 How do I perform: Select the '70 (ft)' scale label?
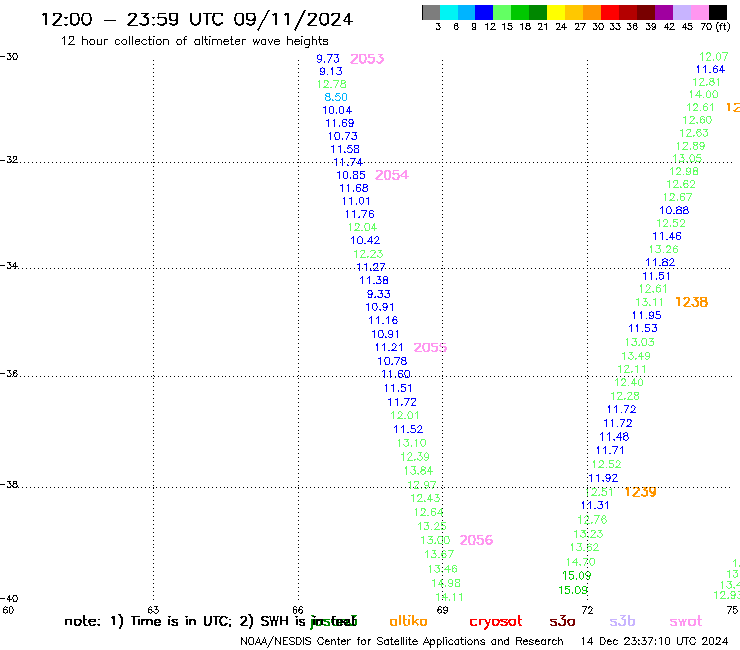715,26
